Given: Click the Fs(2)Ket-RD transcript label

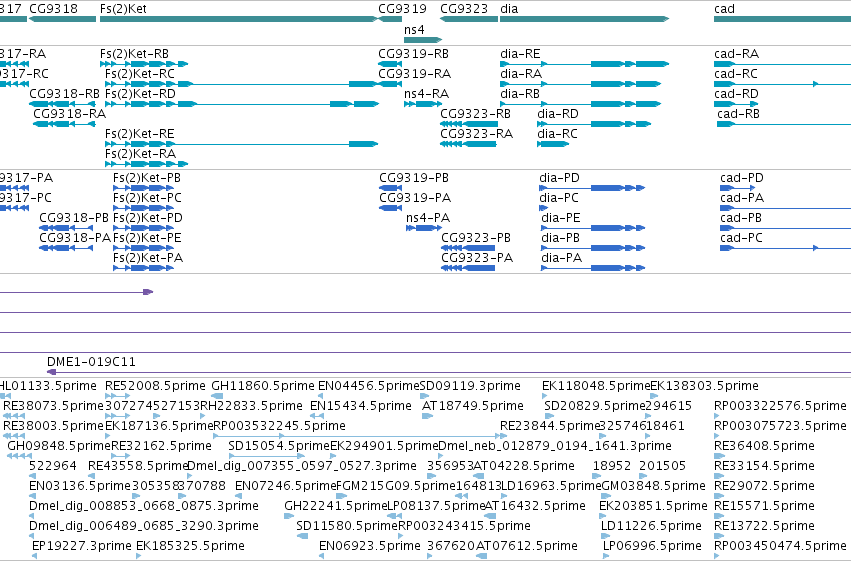Looking at the screenshot, I should pos(140,94).
